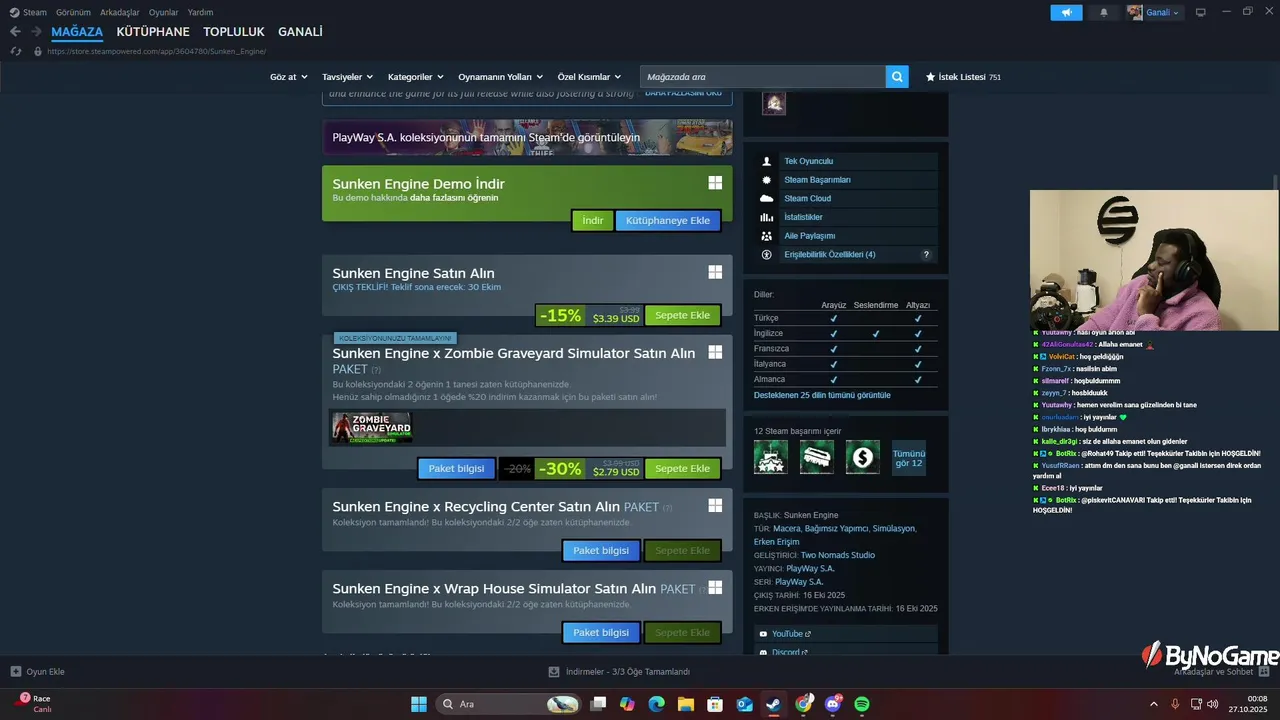Click in the Mağazada ara search field

tap(762, 76)
